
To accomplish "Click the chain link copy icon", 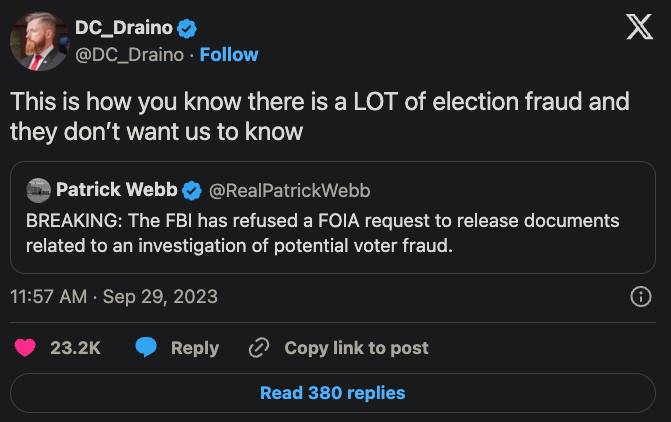I will (259, 347).
